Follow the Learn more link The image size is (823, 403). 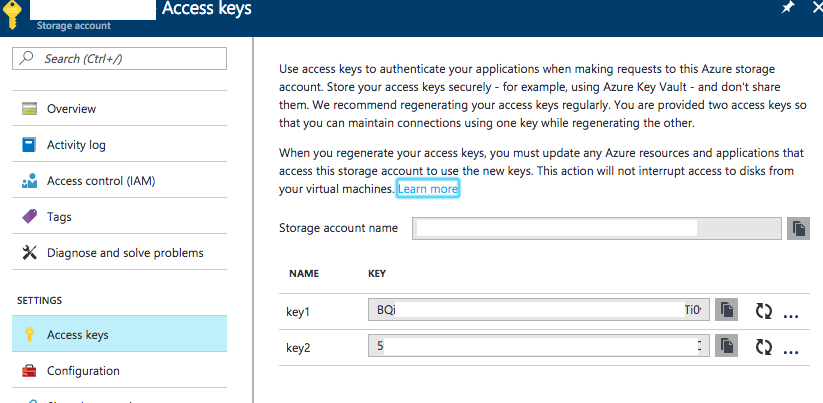tap(428, 189)
